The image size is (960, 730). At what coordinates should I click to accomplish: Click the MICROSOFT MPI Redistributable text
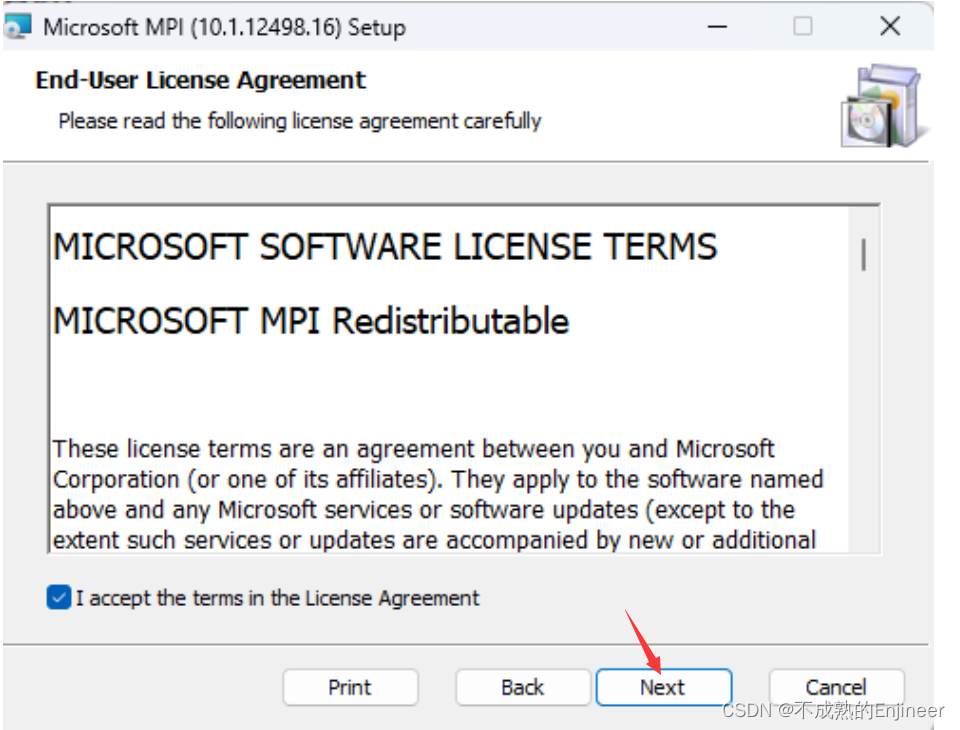(311, 321)
